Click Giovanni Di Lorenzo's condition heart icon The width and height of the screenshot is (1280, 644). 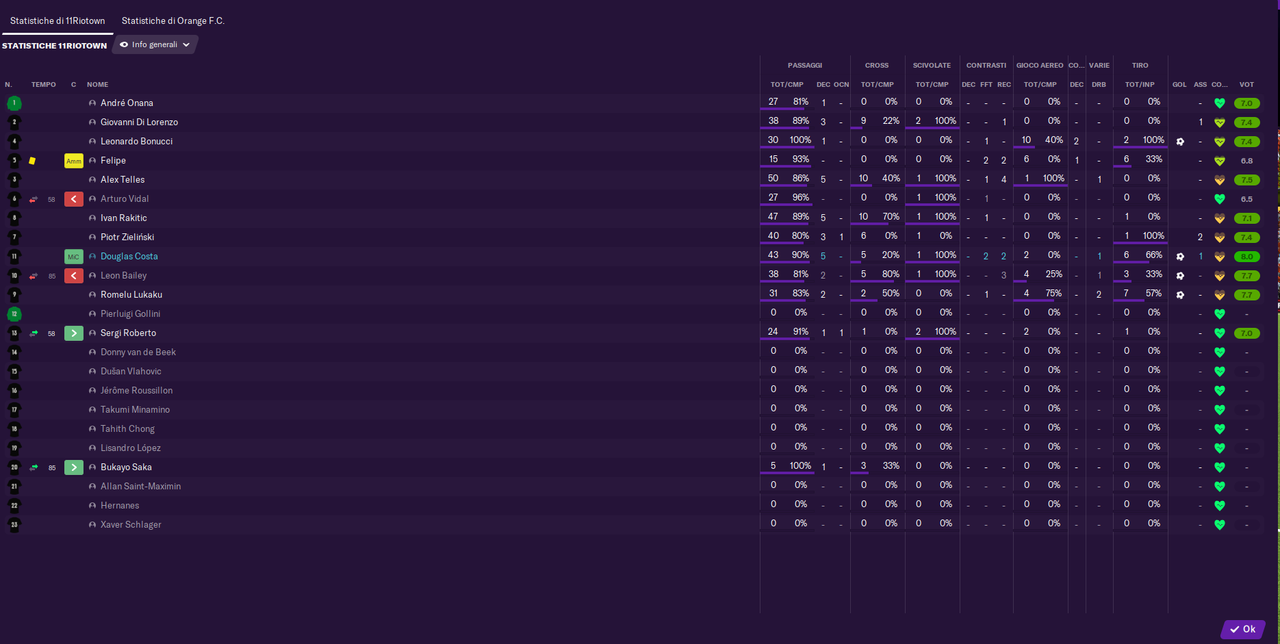click(x=1219, y=122)
